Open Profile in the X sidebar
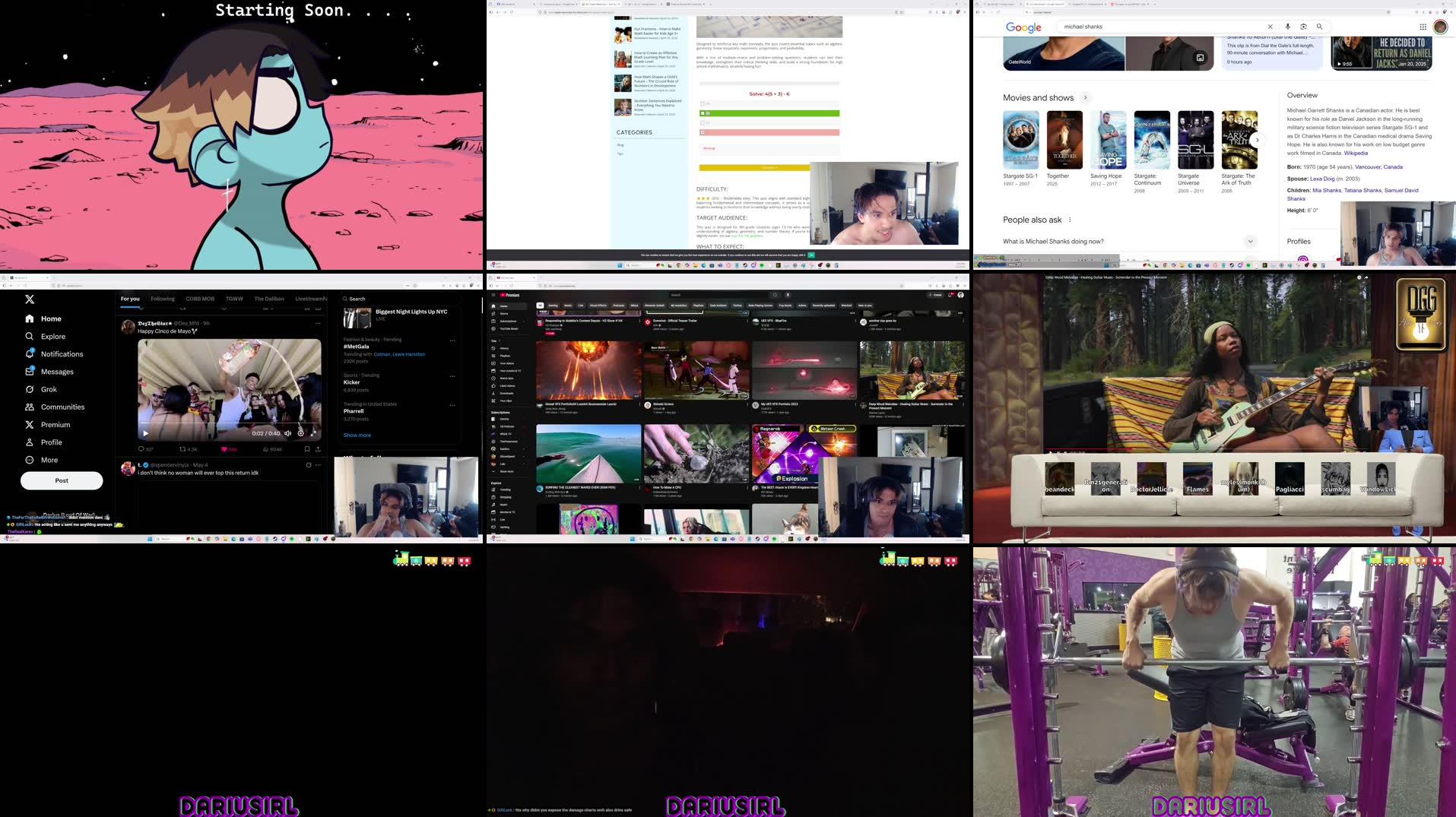 [x=43, y=442]
